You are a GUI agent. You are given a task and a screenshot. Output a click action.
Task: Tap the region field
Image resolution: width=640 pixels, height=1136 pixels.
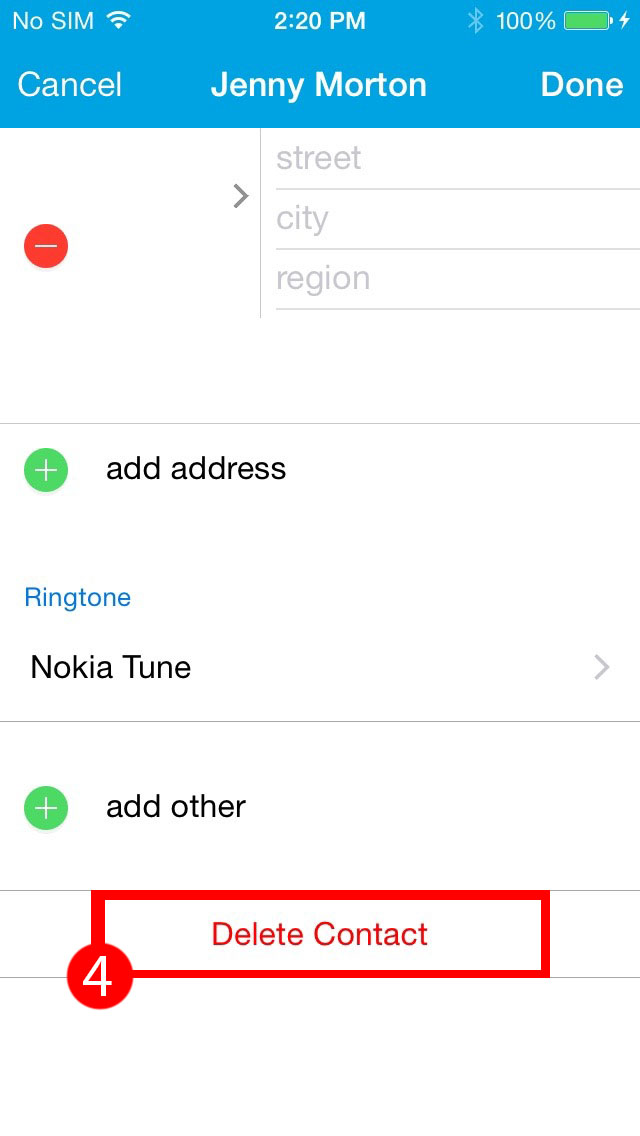457,279
